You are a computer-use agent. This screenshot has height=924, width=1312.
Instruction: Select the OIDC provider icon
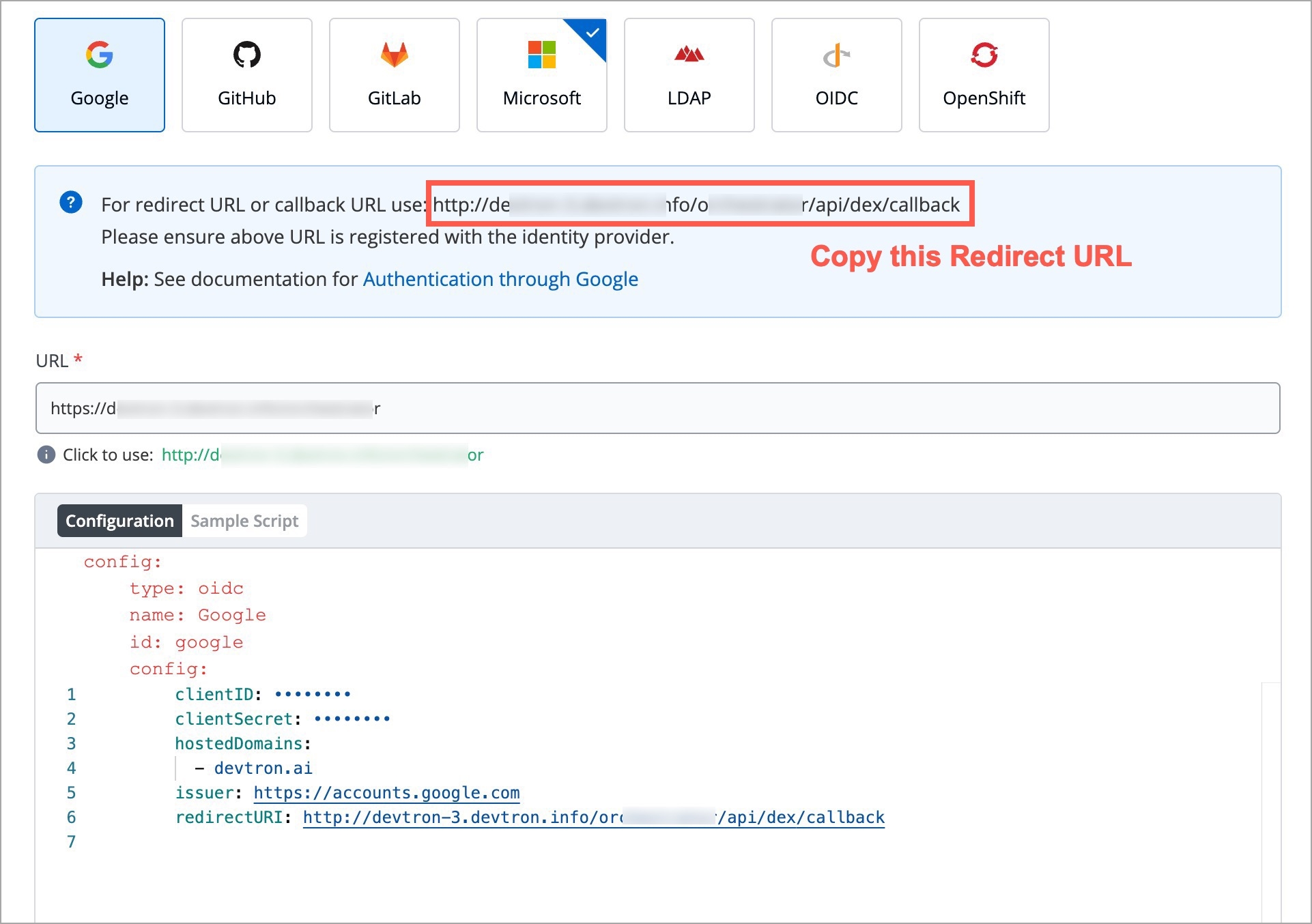[x=836, y=56]
